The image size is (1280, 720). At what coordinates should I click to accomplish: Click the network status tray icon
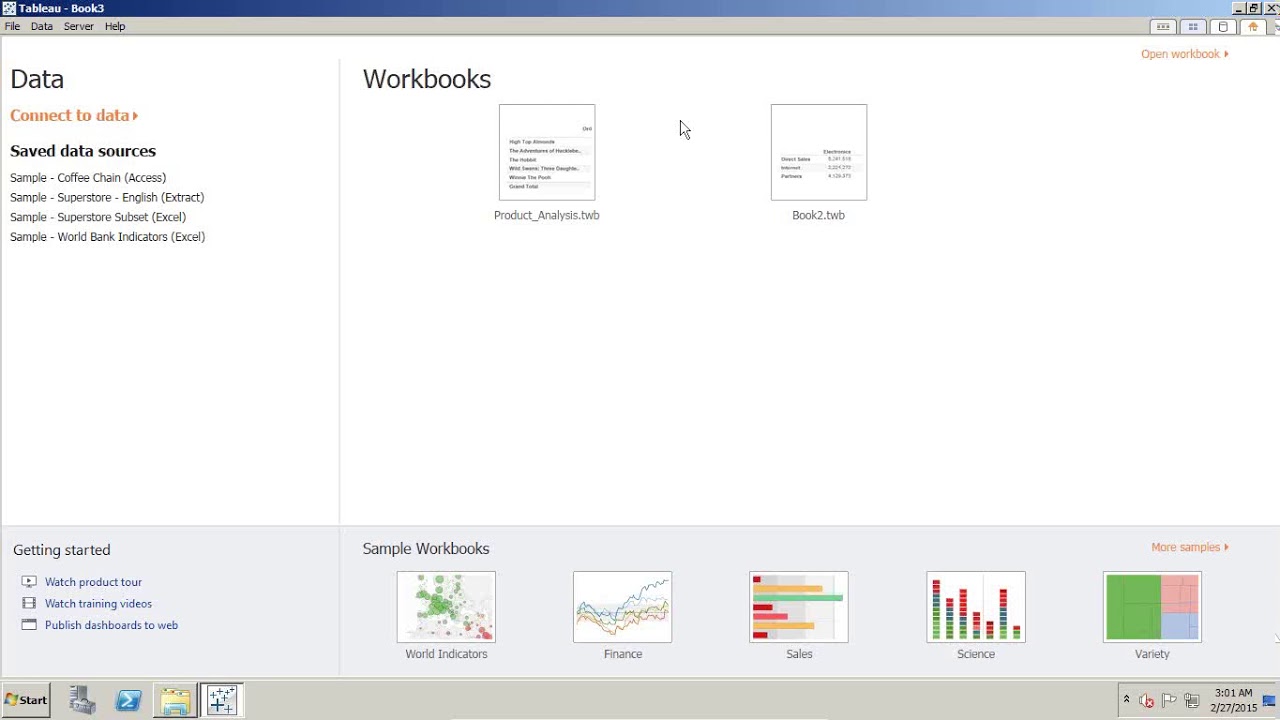pyautogui.click(x=1192, y=700)
